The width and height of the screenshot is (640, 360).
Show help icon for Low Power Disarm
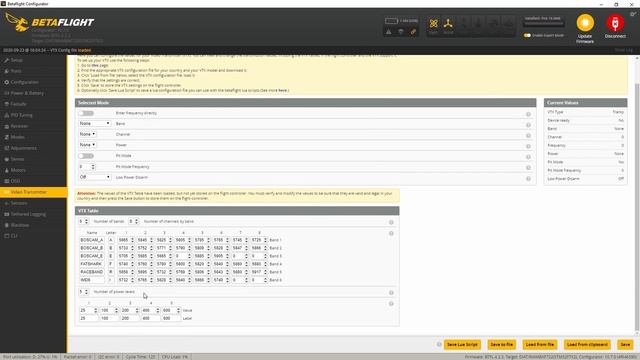(x=528, y=179)
